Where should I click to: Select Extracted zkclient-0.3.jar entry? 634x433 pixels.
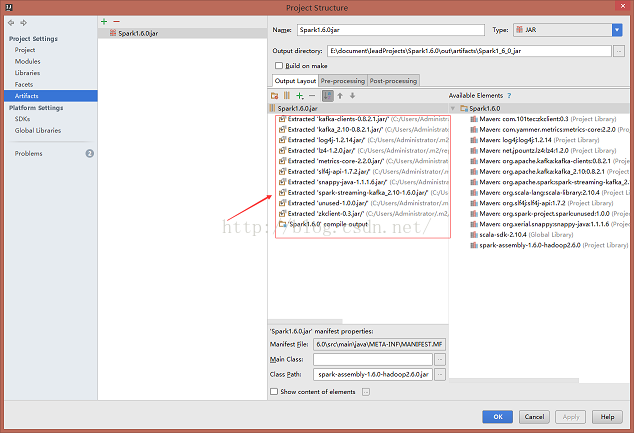point(364,213)
